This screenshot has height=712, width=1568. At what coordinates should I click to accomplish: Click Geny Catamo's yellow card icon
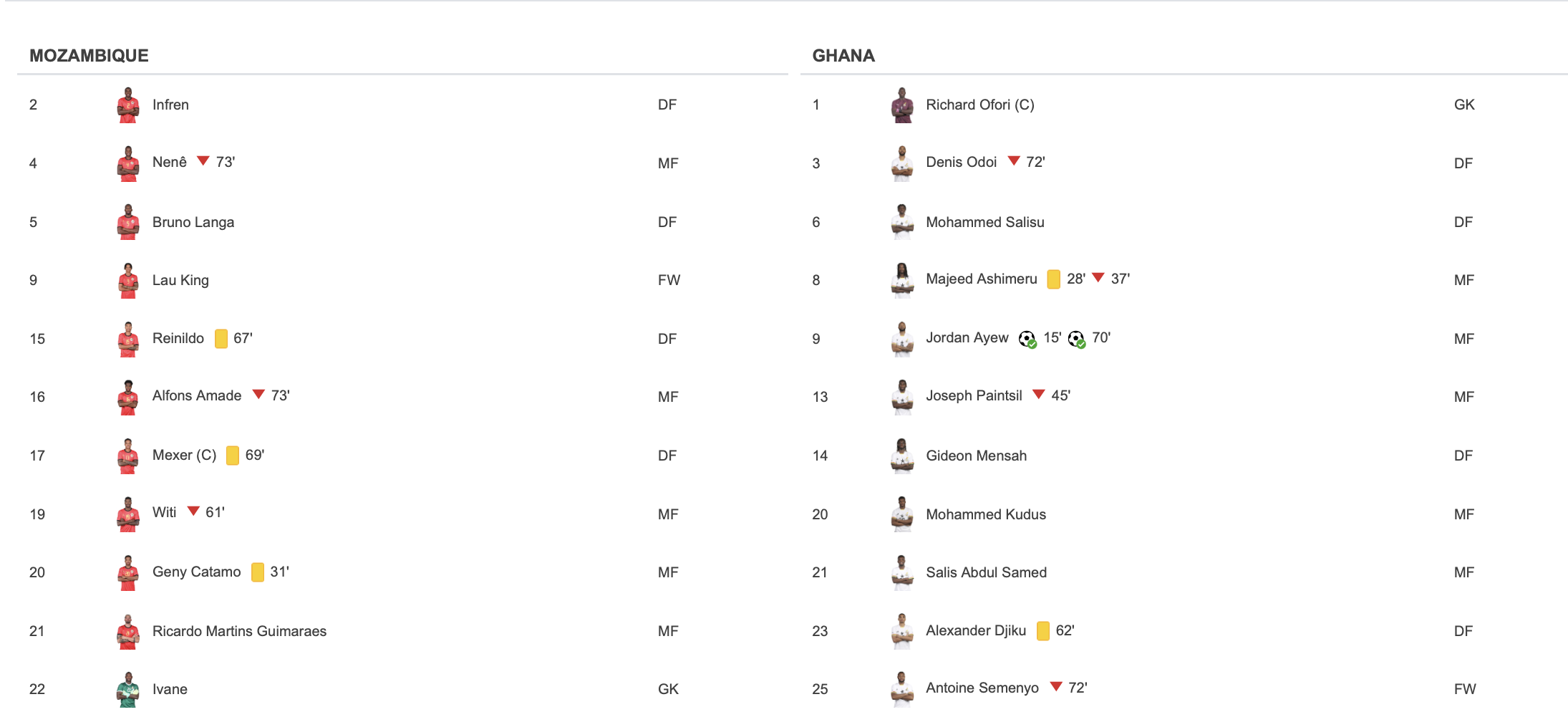click(258, 572)
